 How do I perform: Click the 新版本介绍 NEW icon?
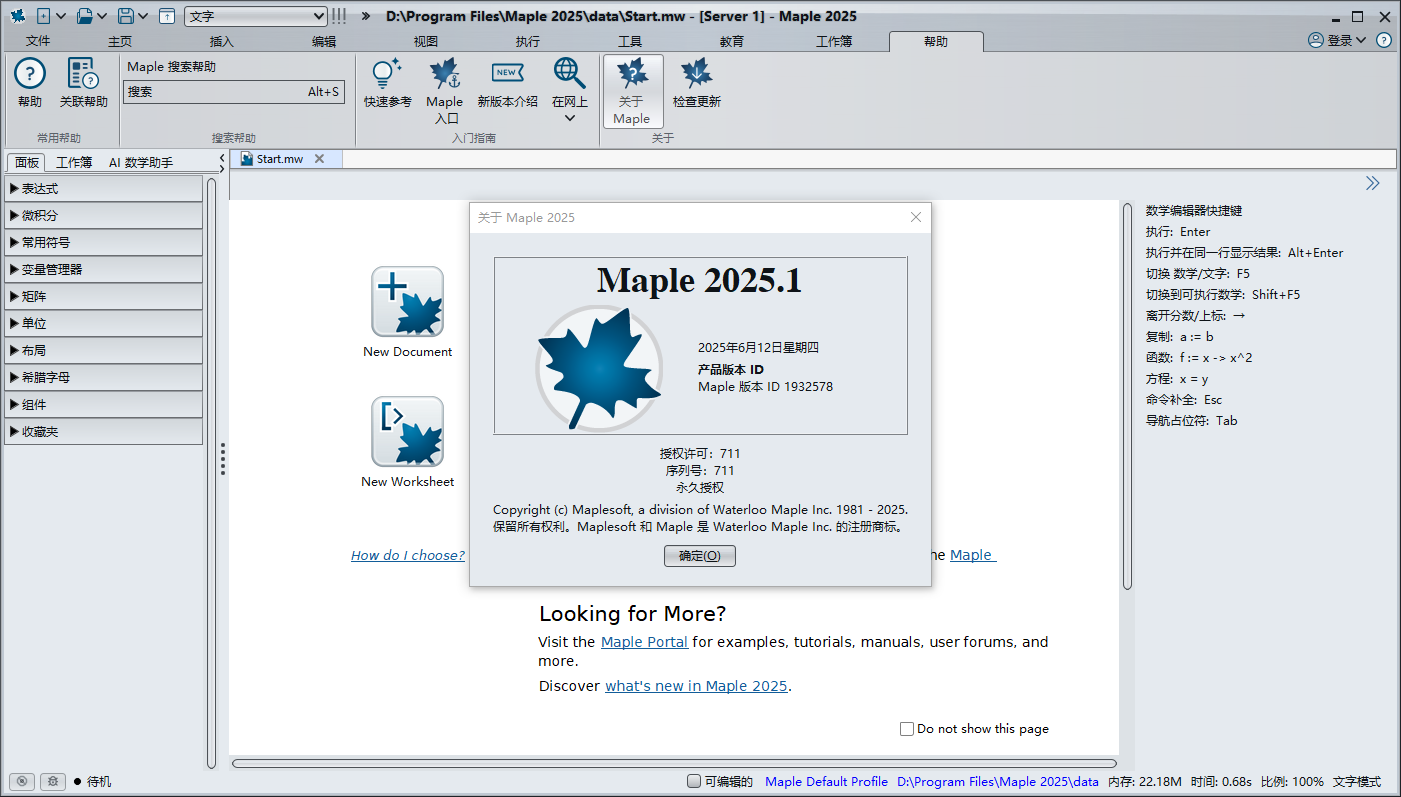tap(507, 75)
